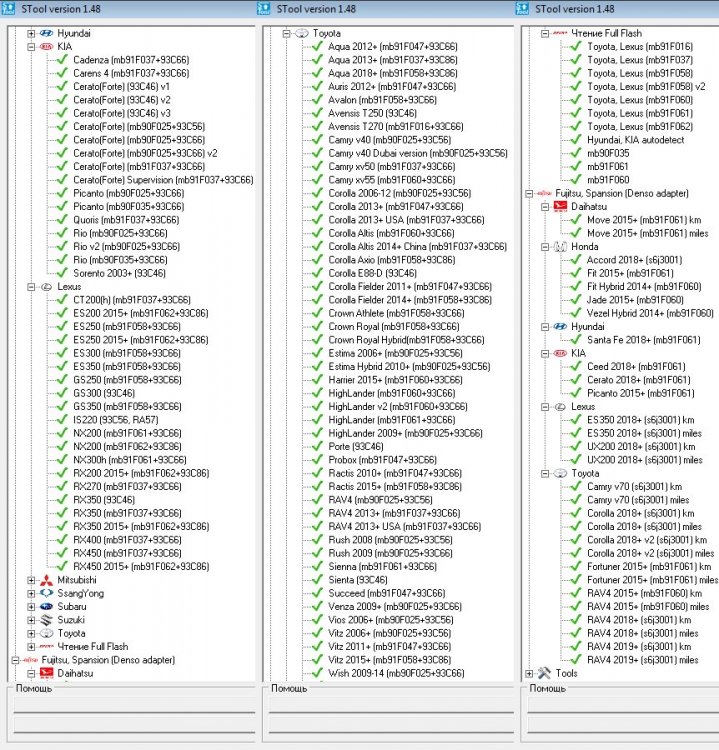The image size is (719, 750).
Task: Collapse the Toyota node listing Aqua 2012+
Action: point(287,33)
